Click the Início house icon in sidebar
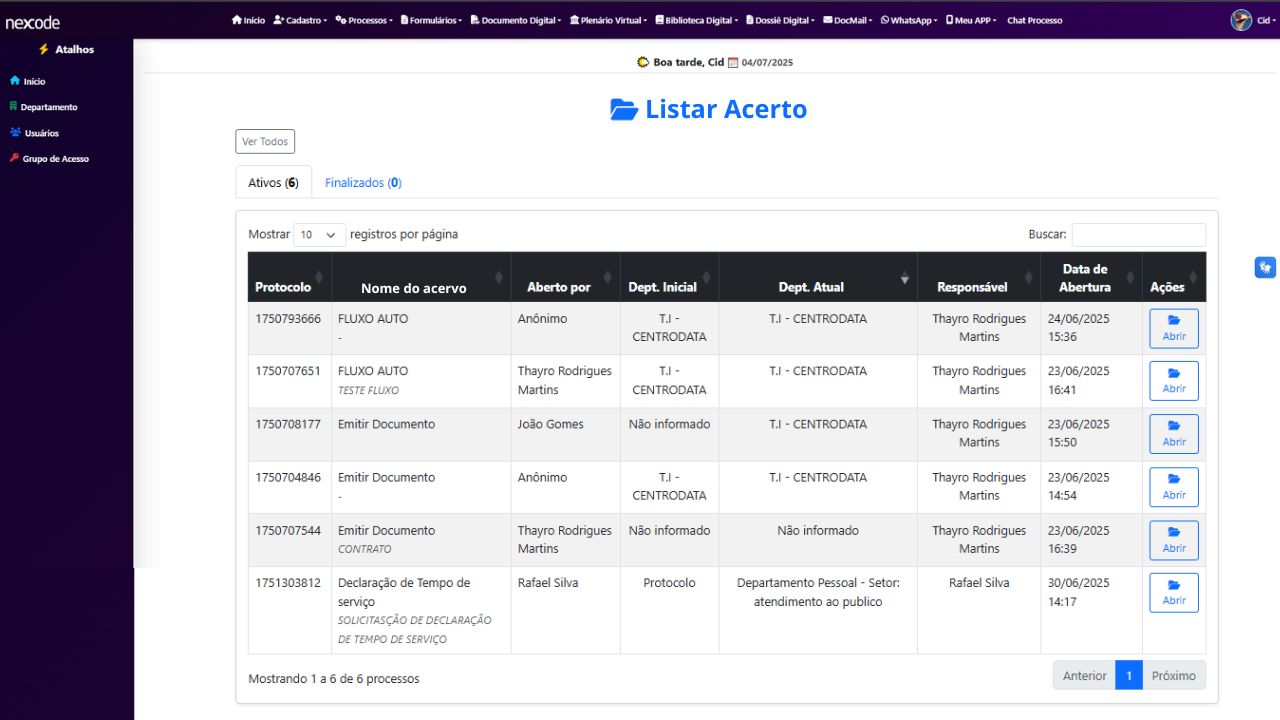The height and width of the screenshot is (720, 1280). pos(14,81)
